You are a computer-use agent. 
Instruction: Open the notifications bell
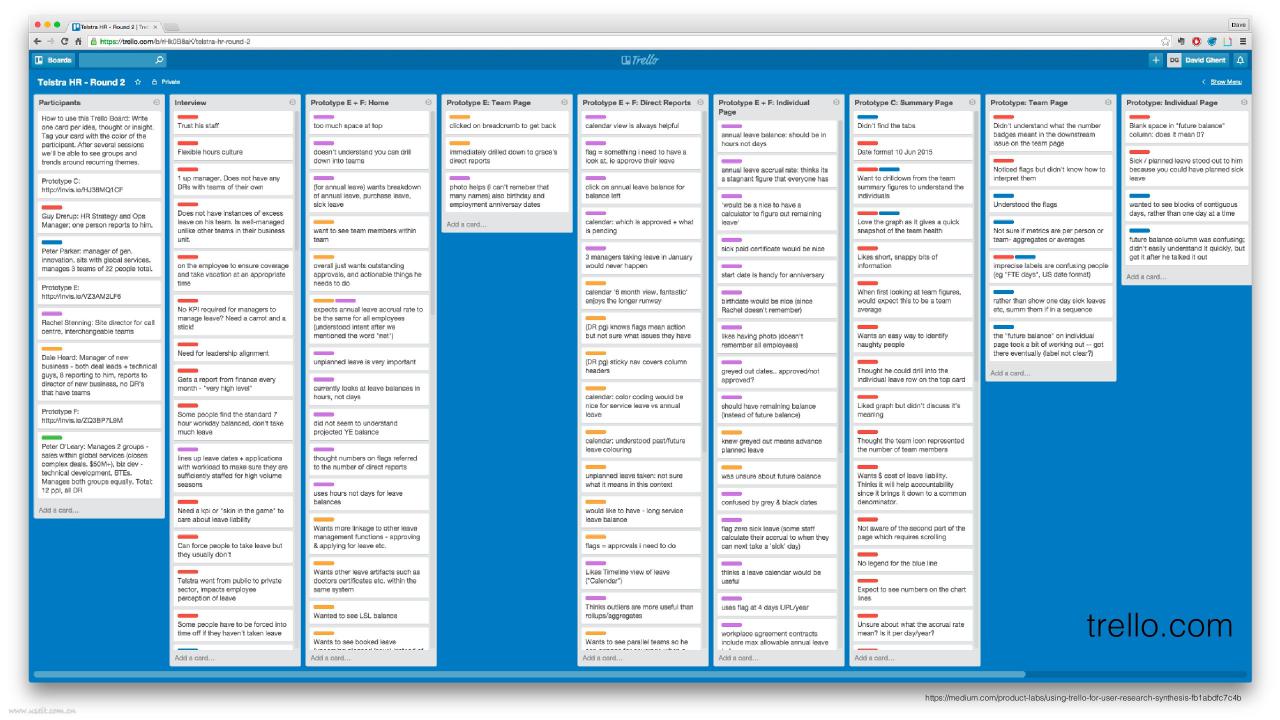pos(1240,62)
